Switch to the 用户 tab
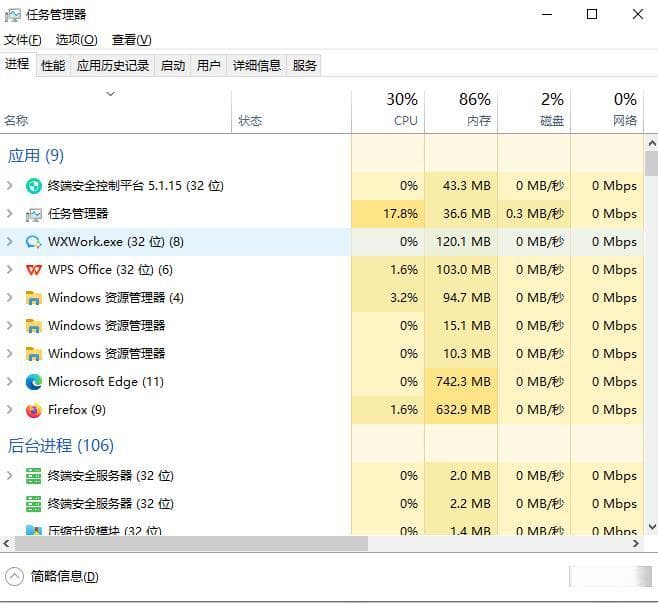658x603 pixels. [209, 65]
